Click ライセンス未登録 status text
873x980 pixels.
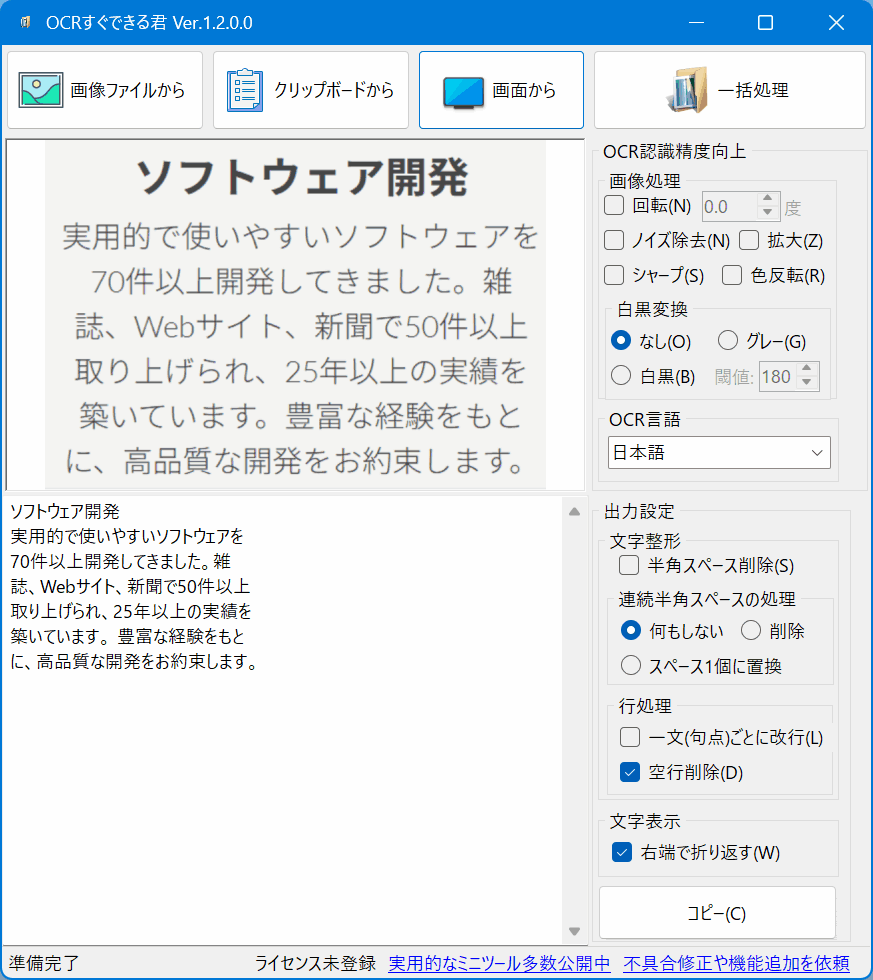[315, 963]
